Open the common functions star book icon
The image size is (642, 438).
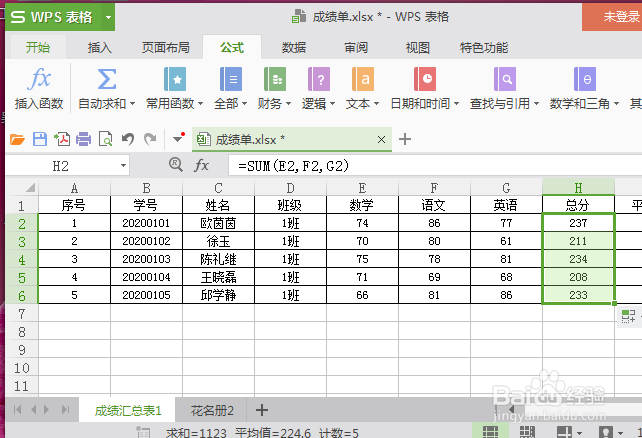pos(175,79)
